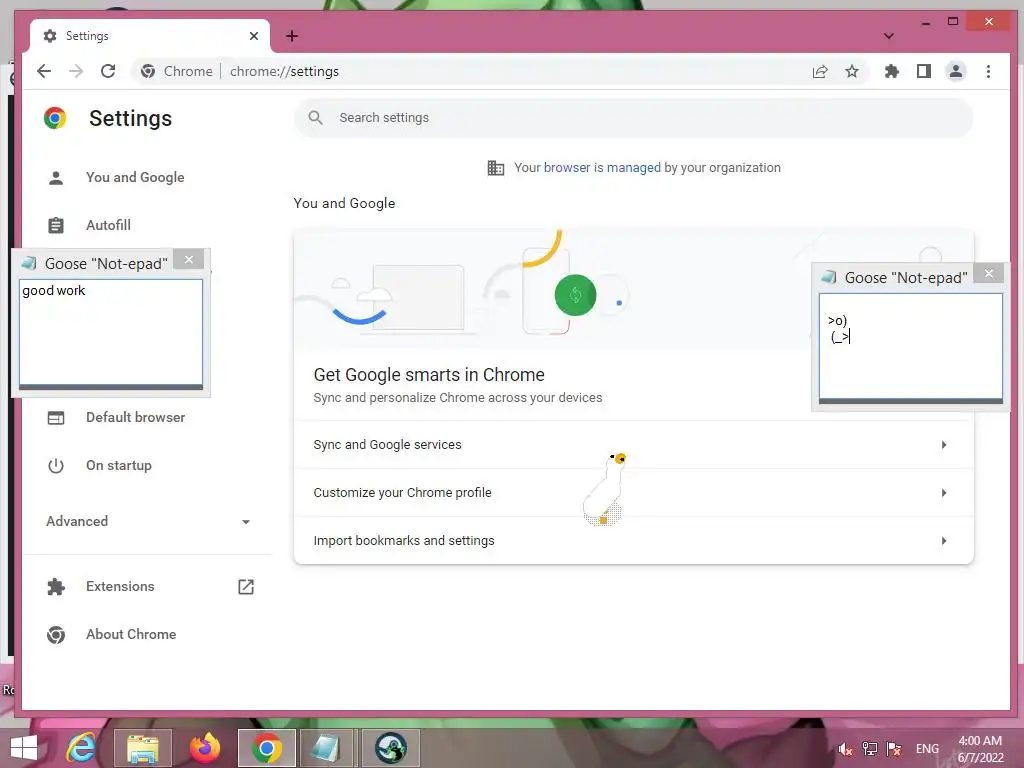Click the network tray icon
Screen dimensions: 1024x768
869,749
